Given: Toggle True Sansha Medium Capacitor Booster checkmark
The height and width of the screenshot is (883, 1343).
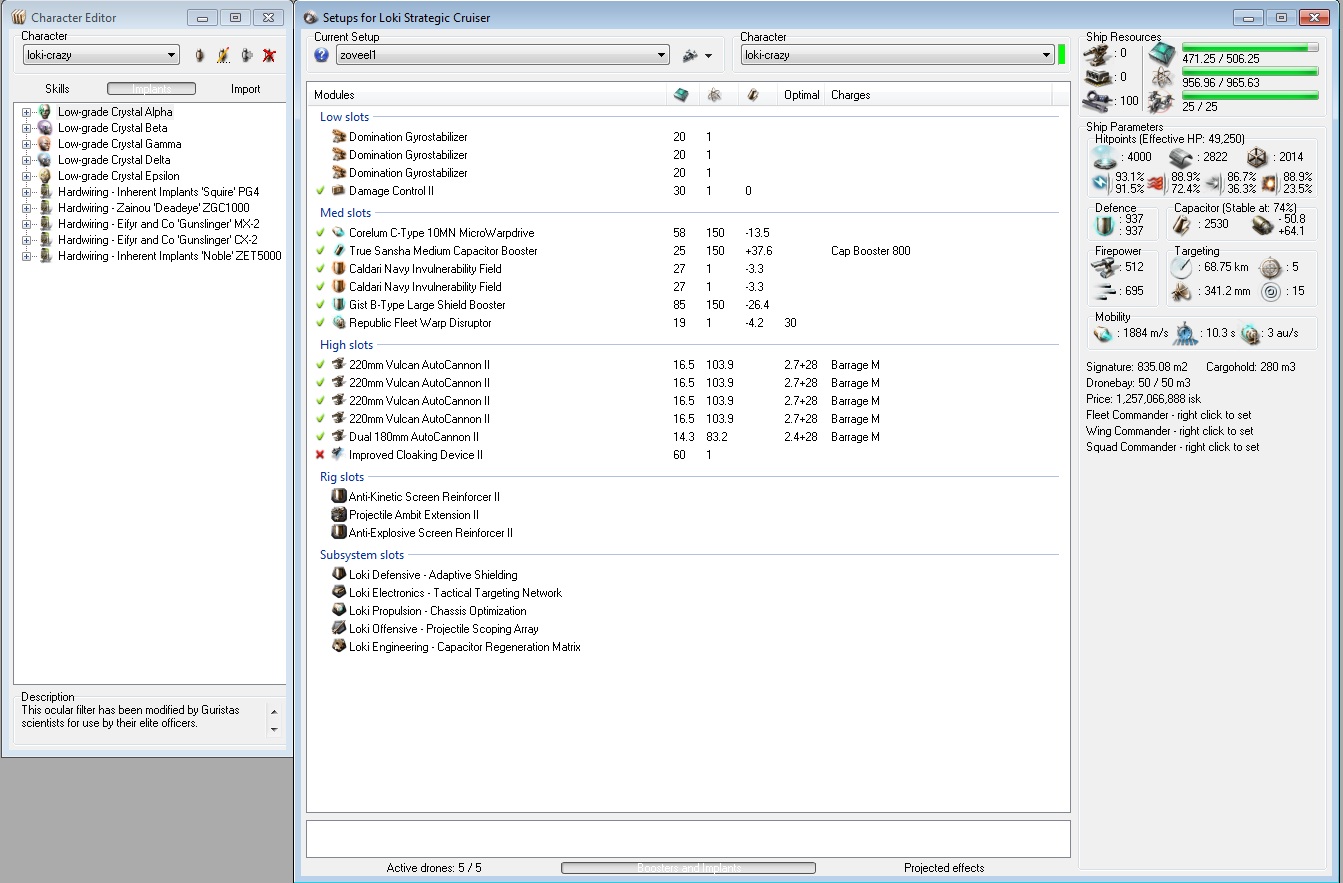Looking at the screenshot, I should click(x=320, y=251).
